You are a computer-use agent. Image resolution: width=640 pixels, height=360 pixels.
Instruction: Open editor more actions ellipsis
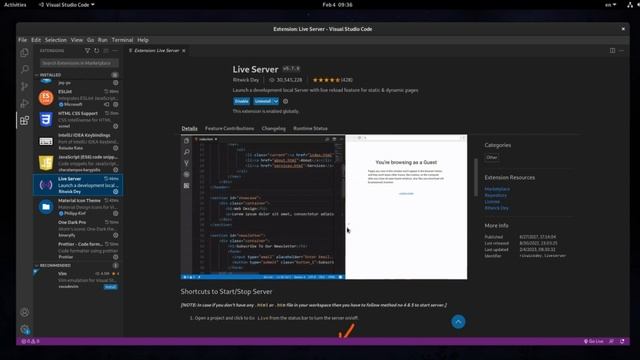pos(622,51)
